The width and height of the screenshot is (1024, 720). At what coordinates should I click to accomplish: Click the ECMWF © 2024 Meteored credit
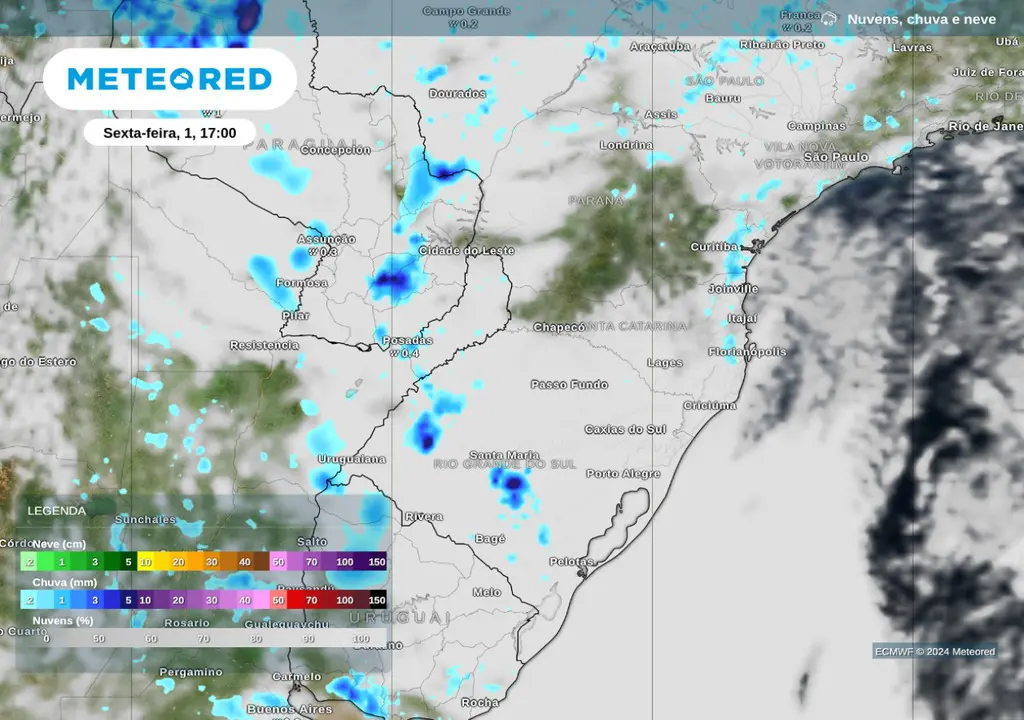pyautogui.click(x=935, y=651)
